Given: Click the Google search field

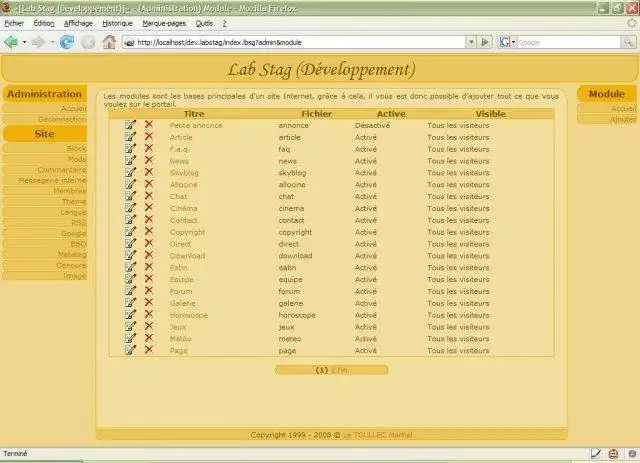Looking at the screenshot, I should 569,42.
